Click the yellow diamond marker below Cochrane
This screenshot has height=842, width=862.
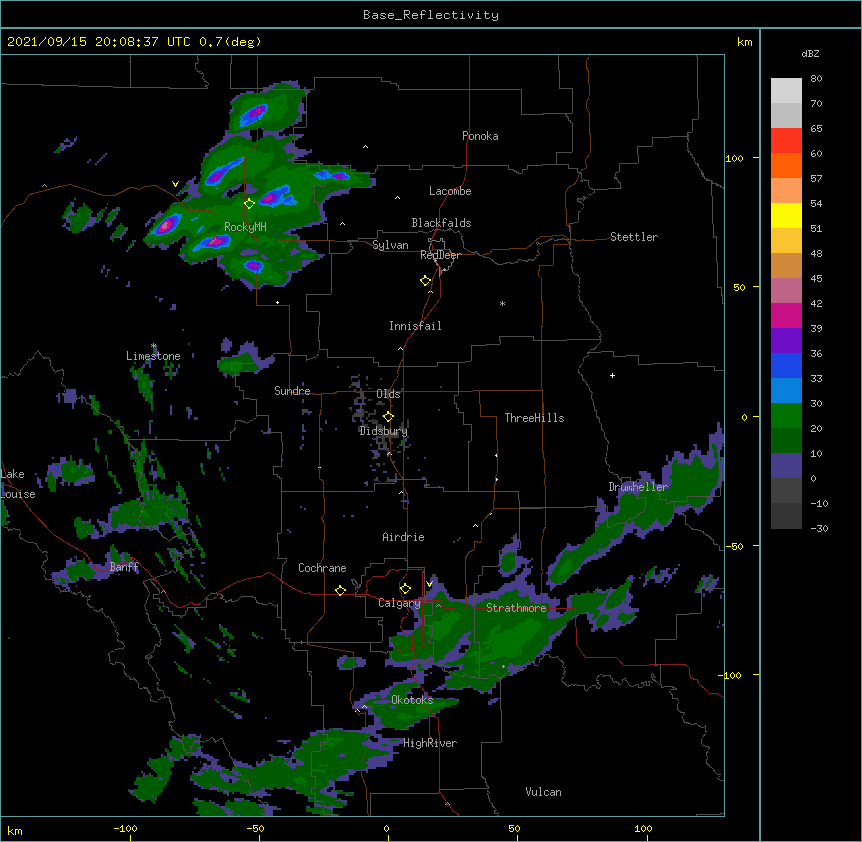(x=340, y=590)
